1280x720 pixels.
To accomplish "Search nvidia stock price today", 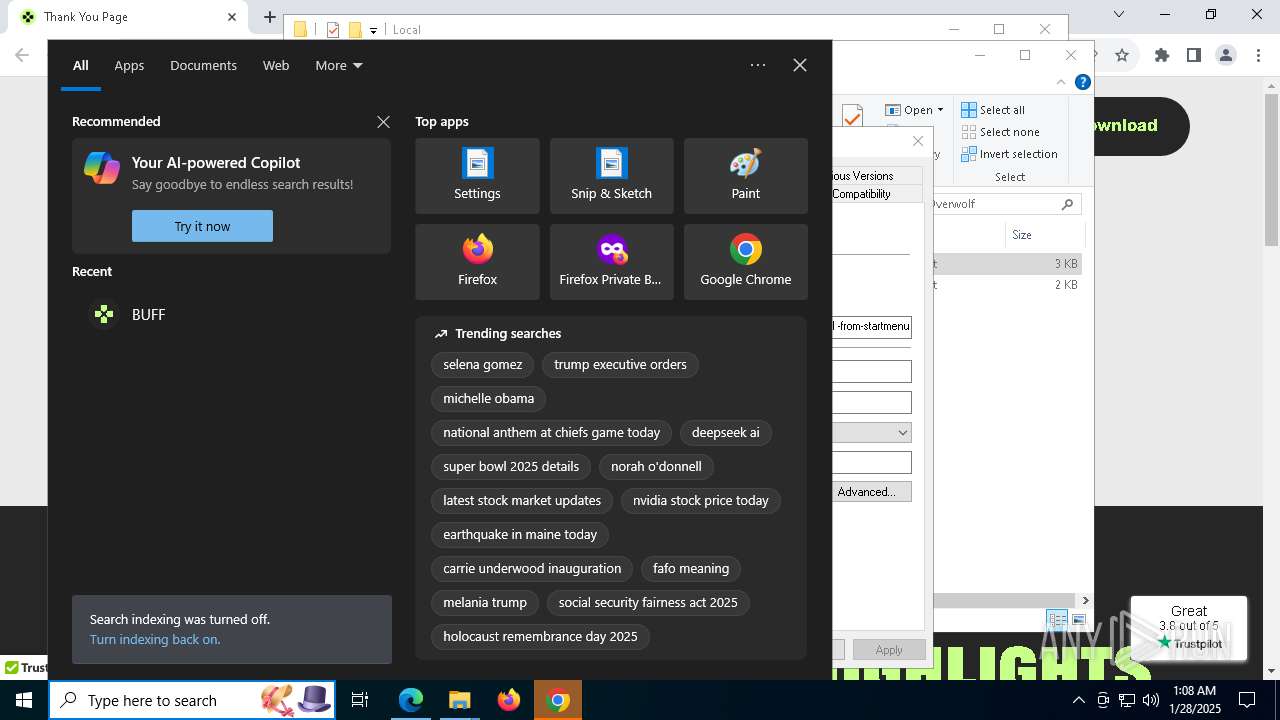I will [x=701, y=501].
